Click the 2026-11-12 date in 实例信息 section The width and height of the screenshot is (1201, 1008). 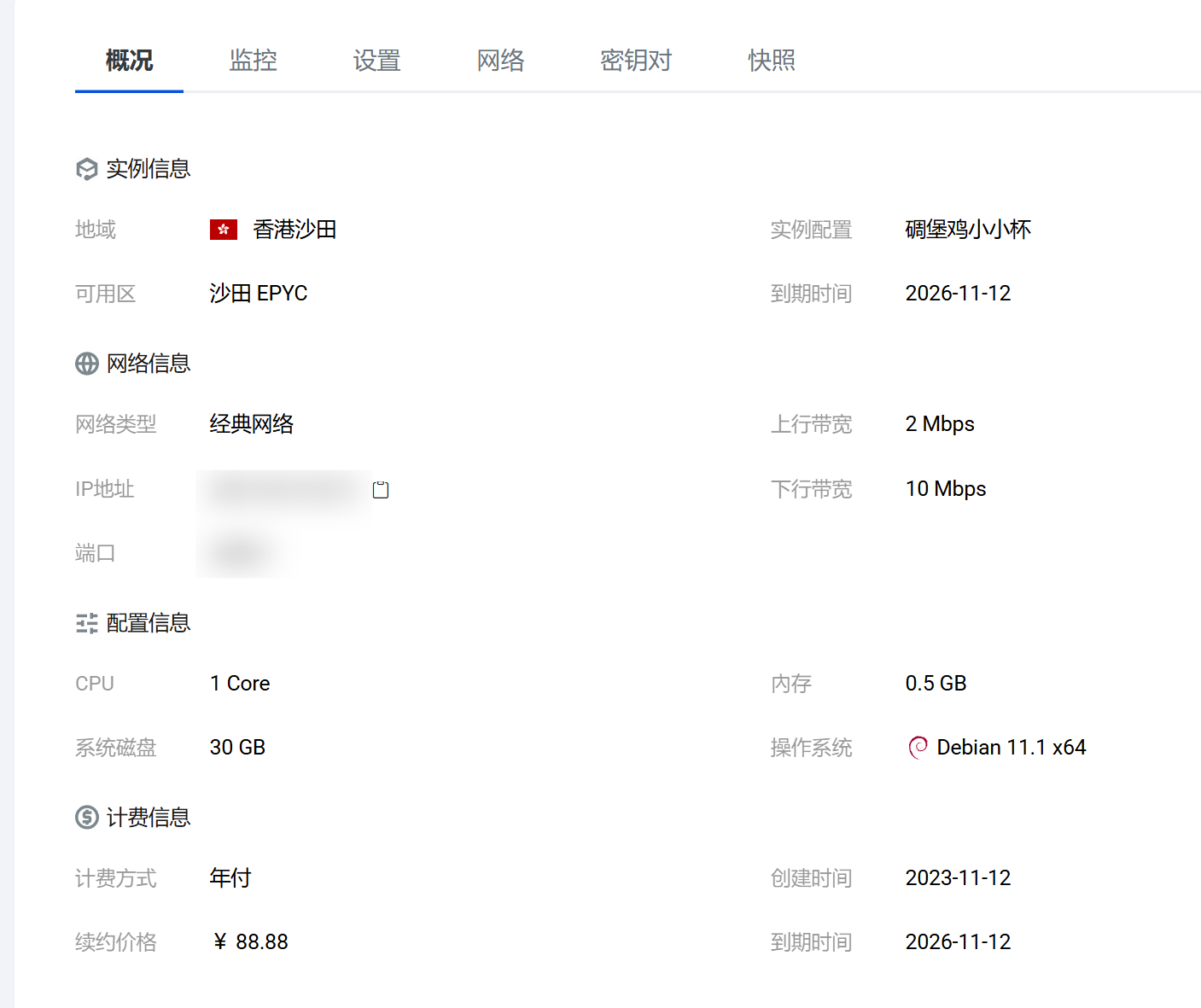(958, 294)
